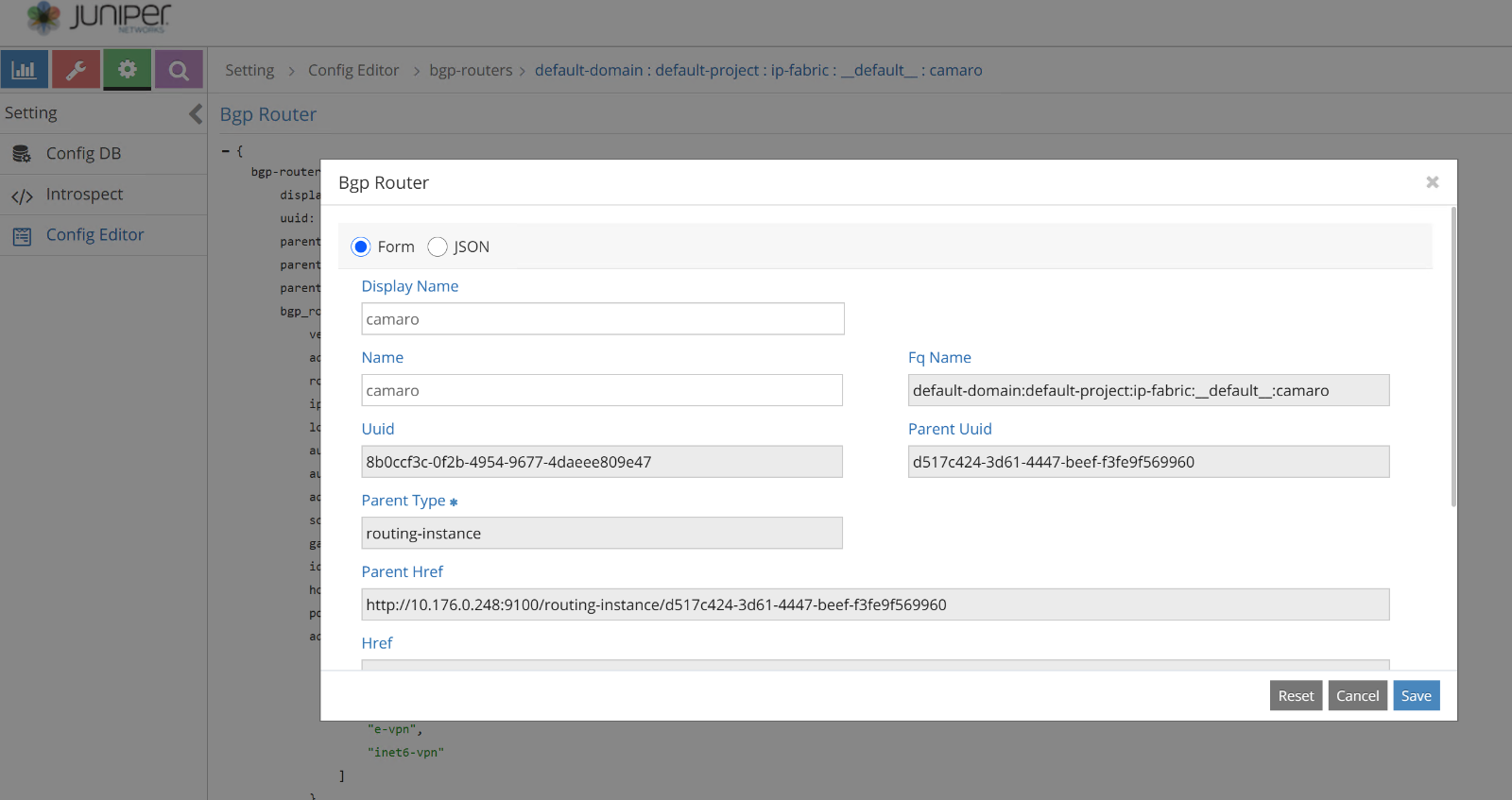The height and width of the screenshot is (800, 1512).
Task: Click the Reset button
Action: (1296, 696)
